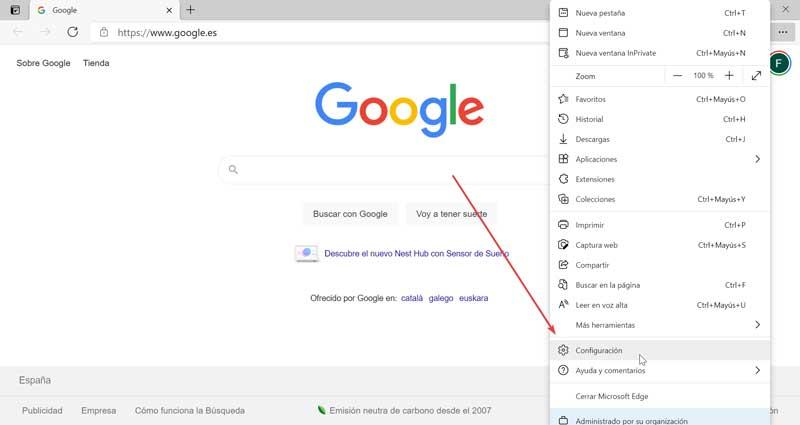This screenshot has width=800, height=425.
Task: Switch to the Google tab
Action: (x=104, y=10)
